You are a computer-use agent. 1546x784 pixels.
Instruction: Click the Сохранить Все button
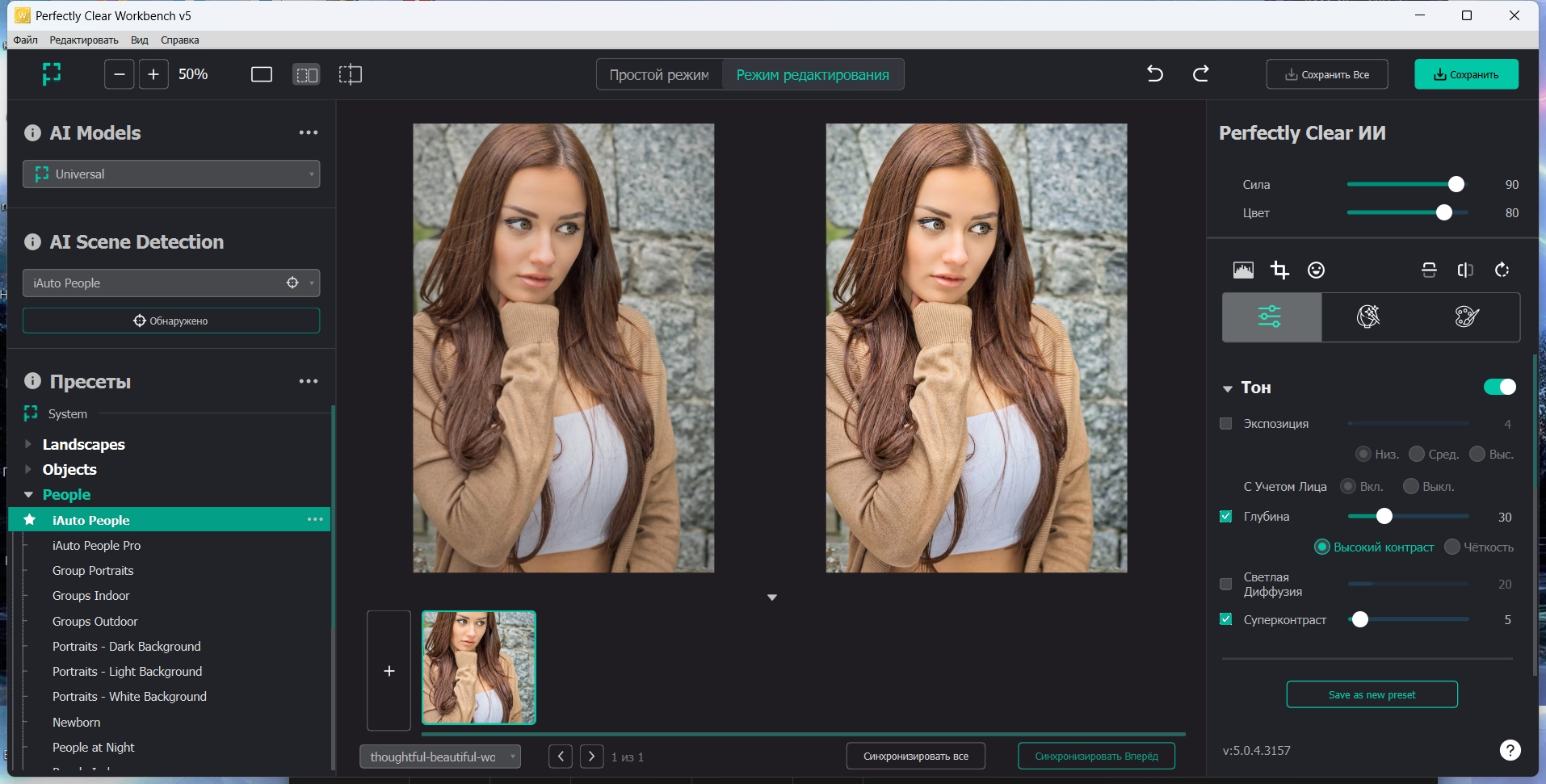point(1327,74)
